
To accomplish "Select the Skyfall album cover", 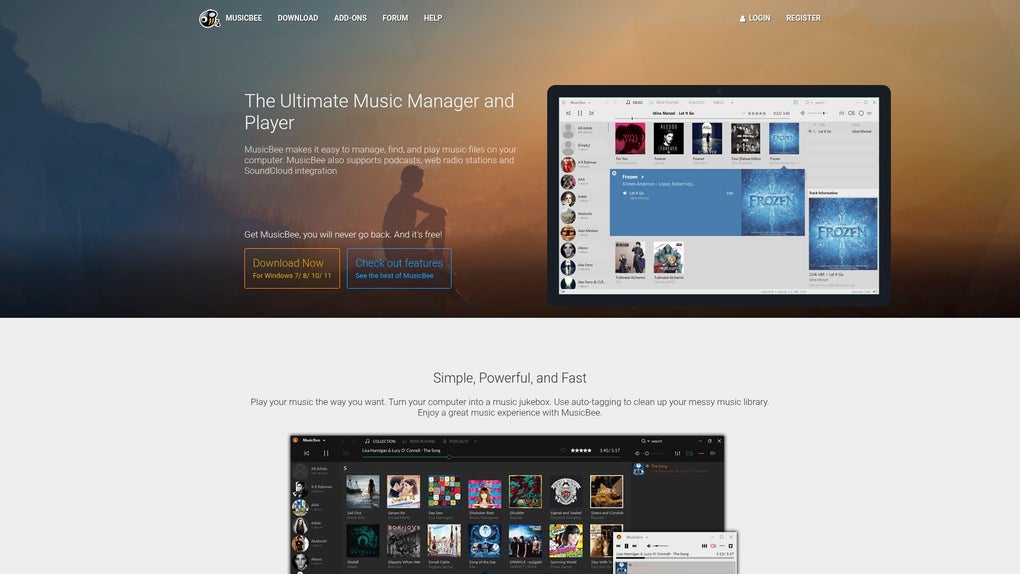I will pos(362,540).
